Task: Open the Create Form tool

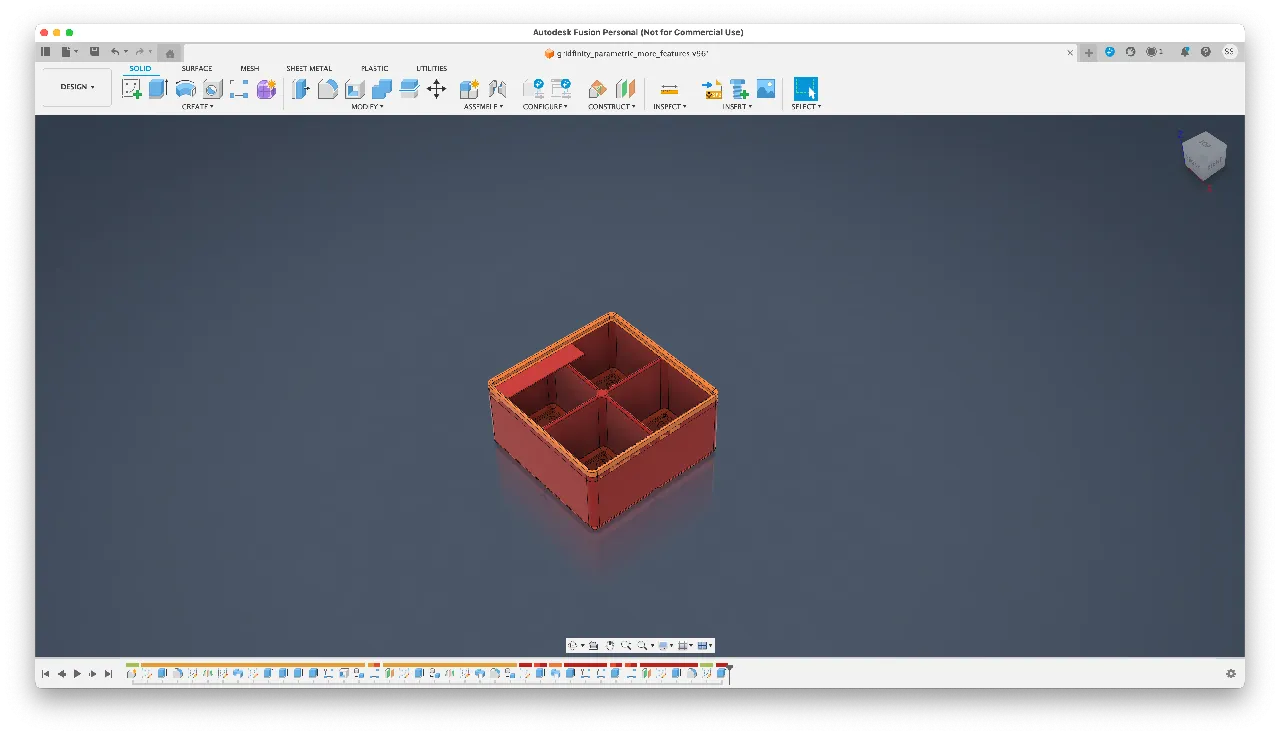Action: 266,88
